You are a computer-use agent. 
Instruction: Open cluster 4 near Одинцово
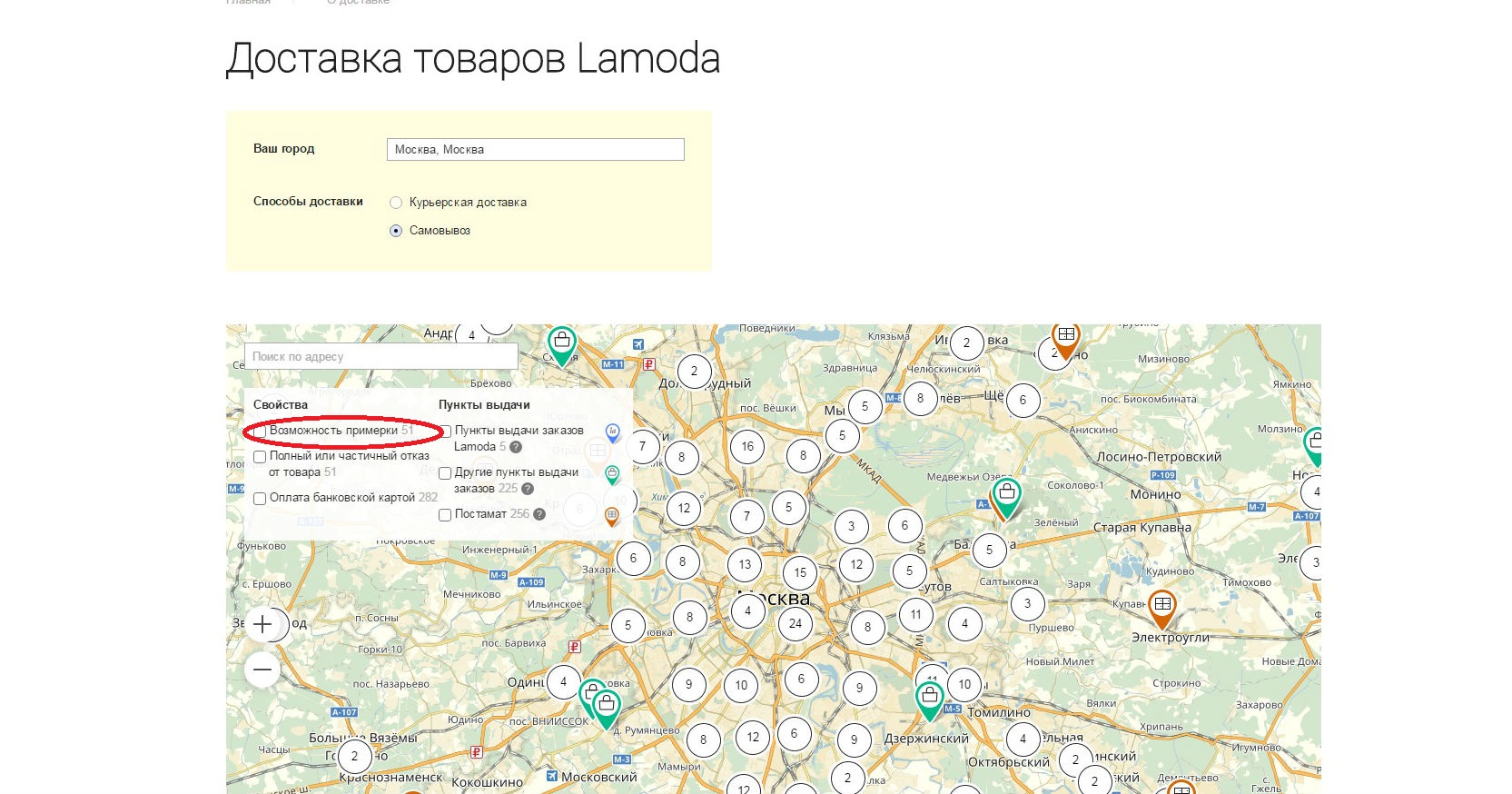tap(563, 681)
